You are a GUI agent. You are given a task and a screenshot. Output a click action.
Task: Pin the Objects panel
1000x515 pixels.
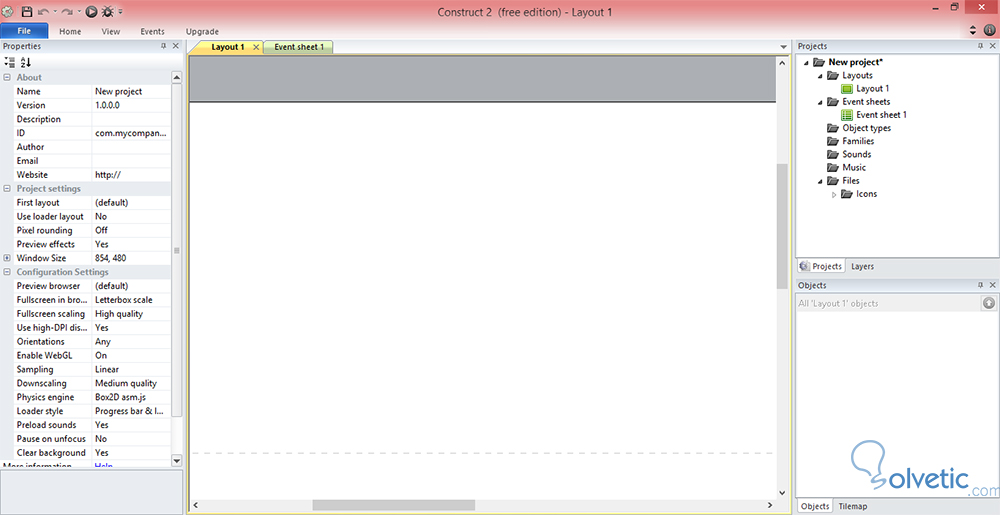[981, 285]
